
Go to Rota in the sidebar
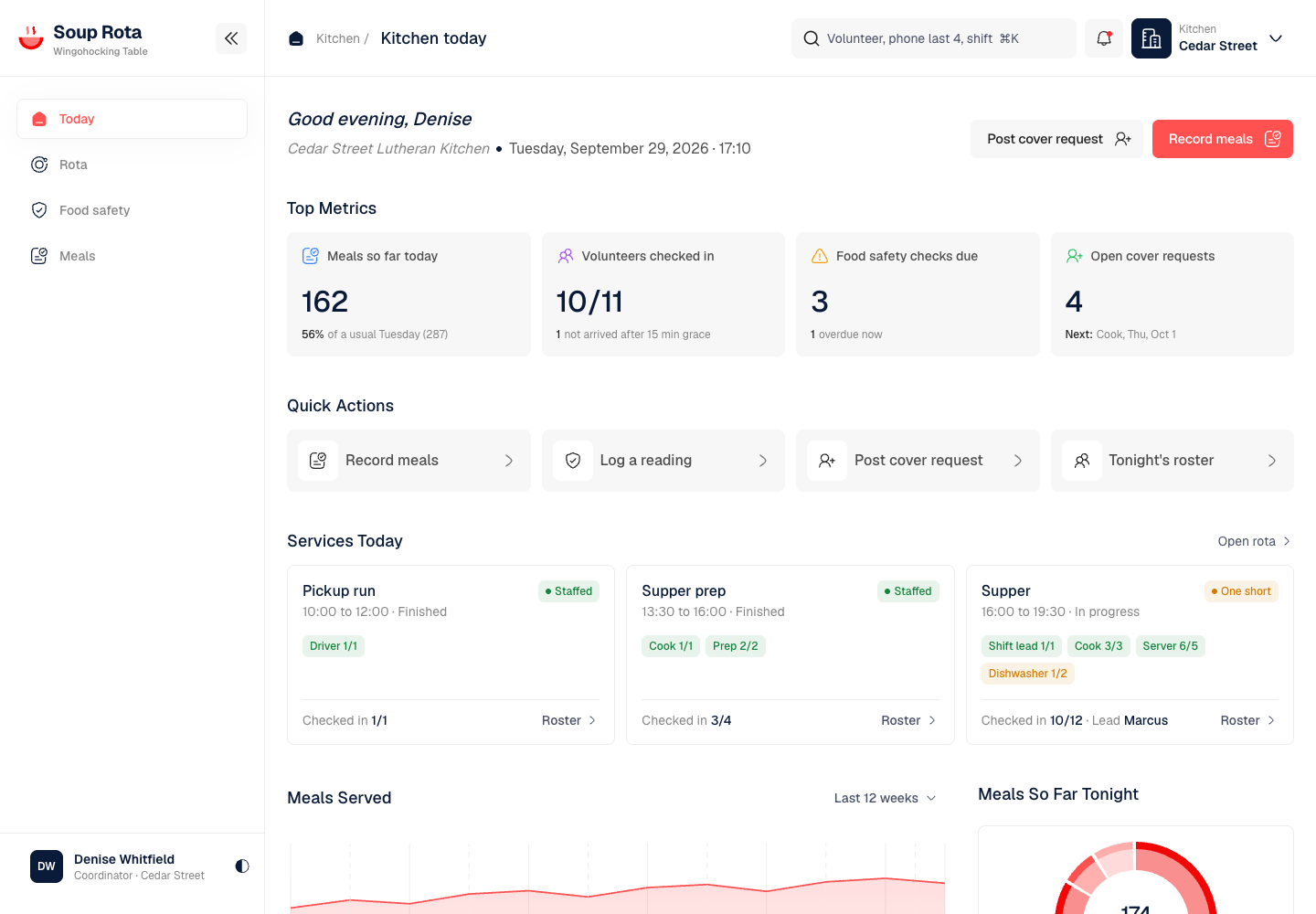tap(133, 165)
